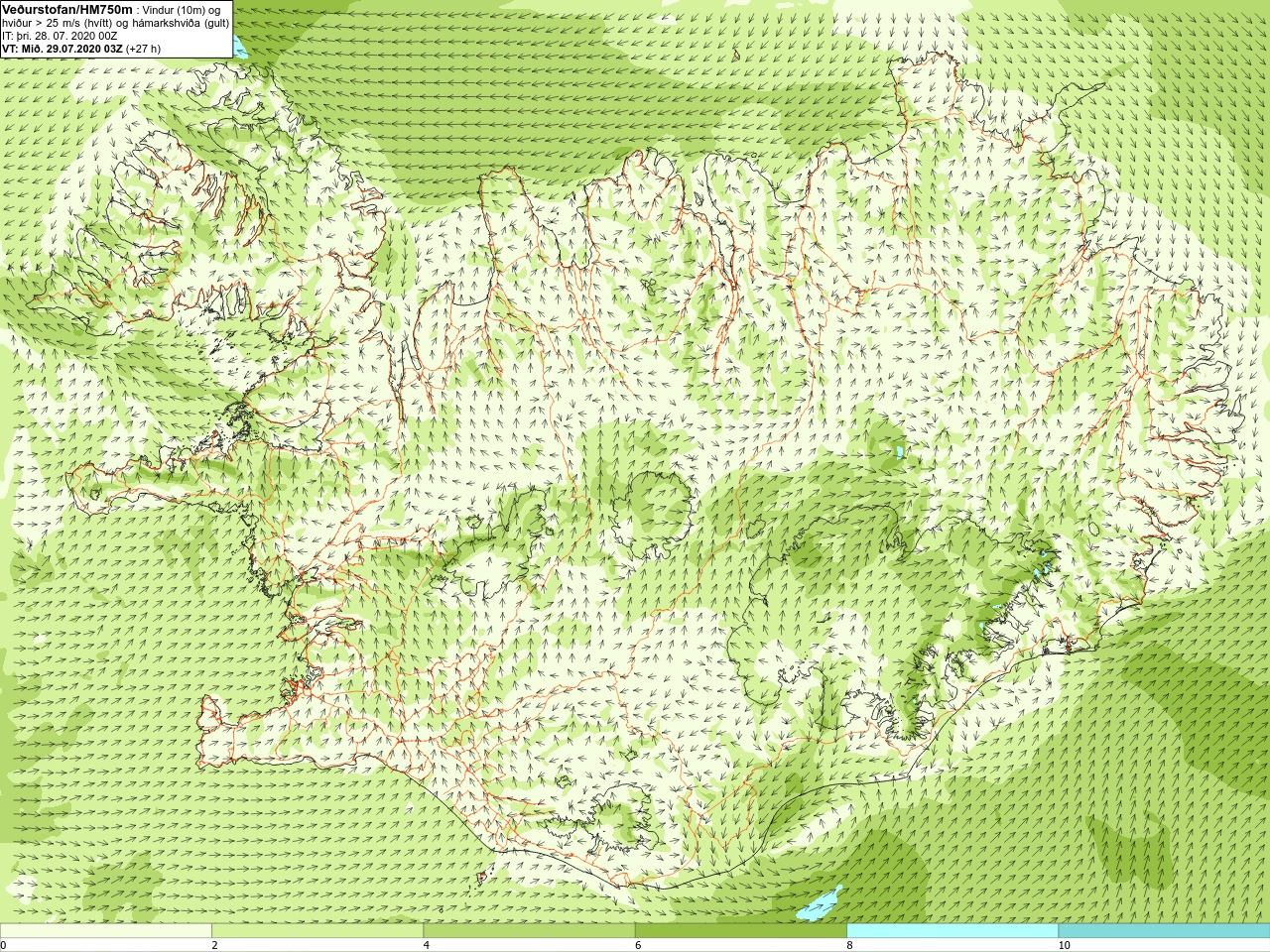Click the dark green 6–8 m/s legend segment

tap(741, 931)
